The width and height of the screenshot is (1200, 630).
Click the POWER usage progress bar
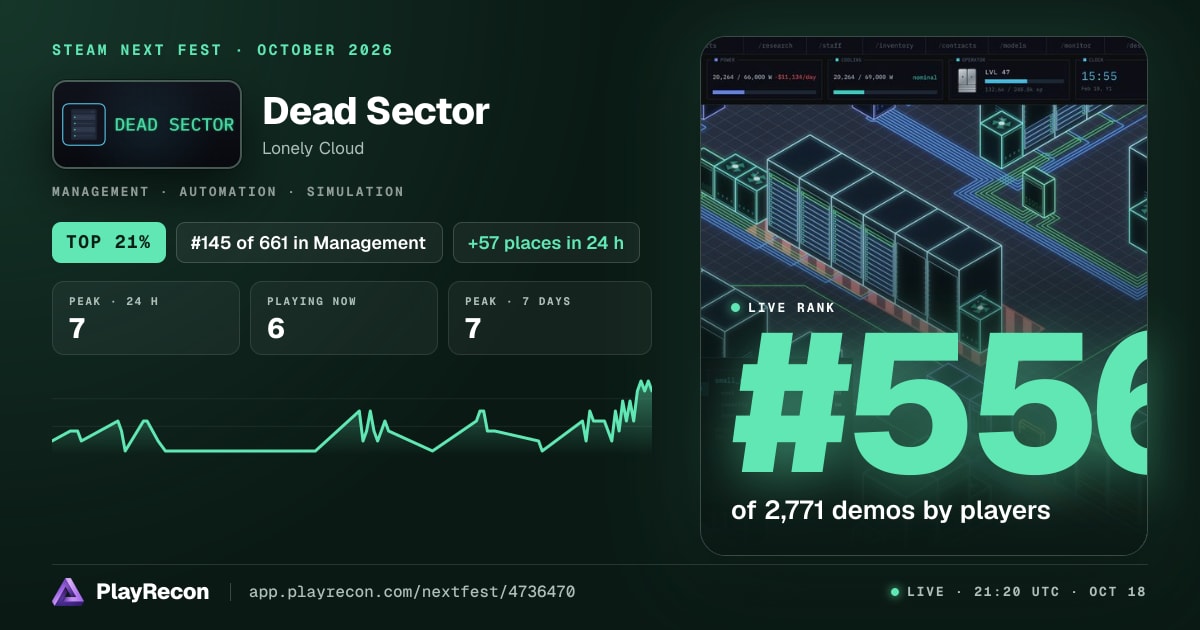[764, 92]
